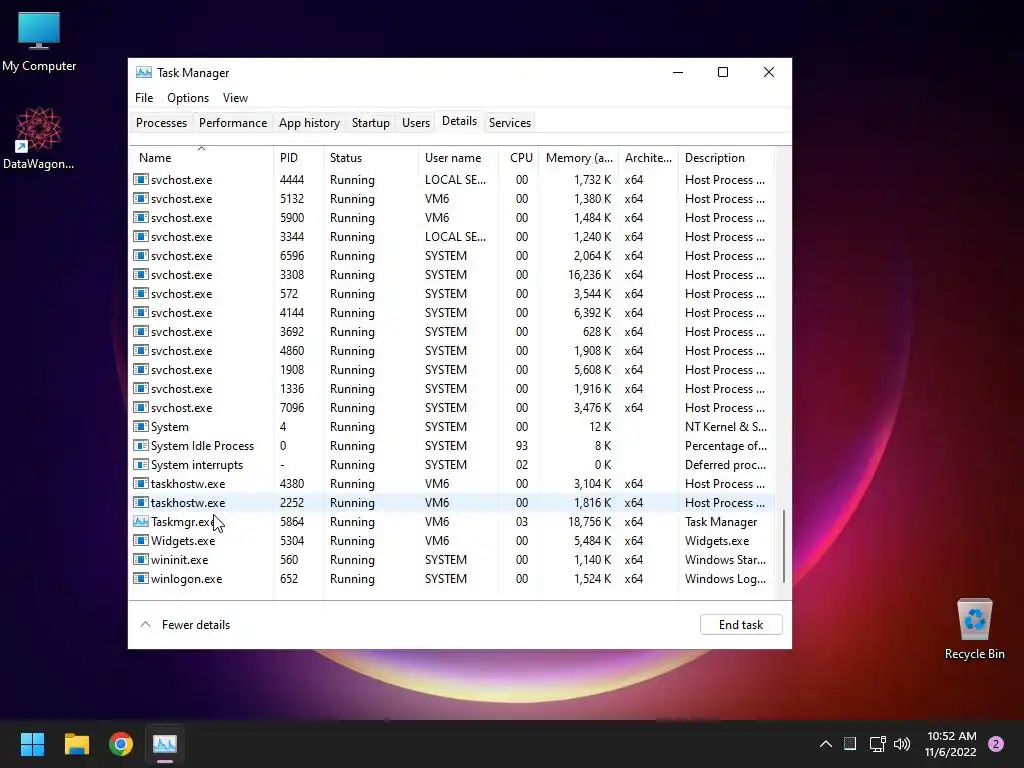Launch Google Chrome from the taskbar
Image resolution: width=1024 pixels, height=768 pixels.
pyautogui.click(x=121, y=744)
